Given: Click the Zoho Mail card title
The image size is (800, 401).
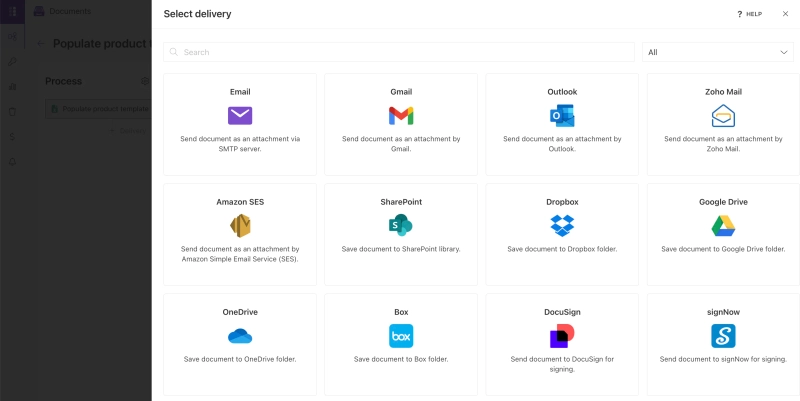Looking at the screenshot, I should (x=723, y=92).
